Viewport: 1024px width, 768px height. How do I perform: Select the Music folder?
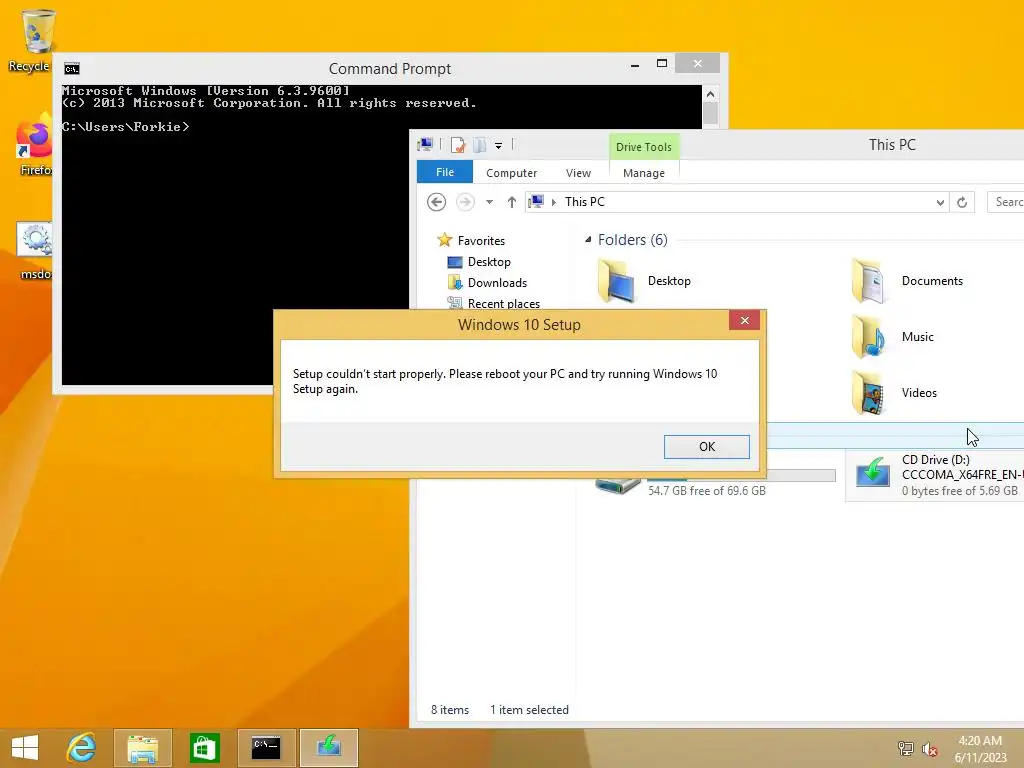coord(892,337)
